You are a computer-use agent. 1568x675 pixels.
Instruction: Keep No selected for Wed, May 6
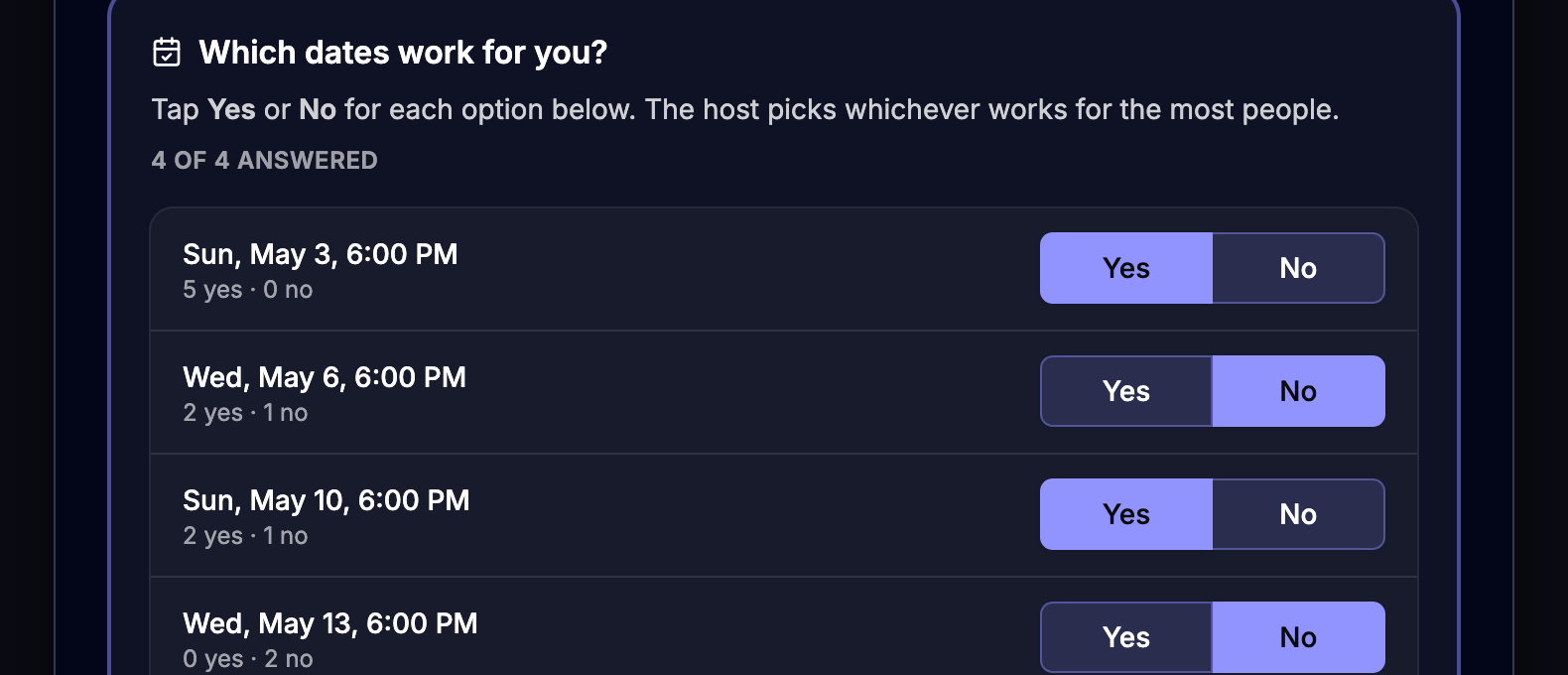[1298, 391]
